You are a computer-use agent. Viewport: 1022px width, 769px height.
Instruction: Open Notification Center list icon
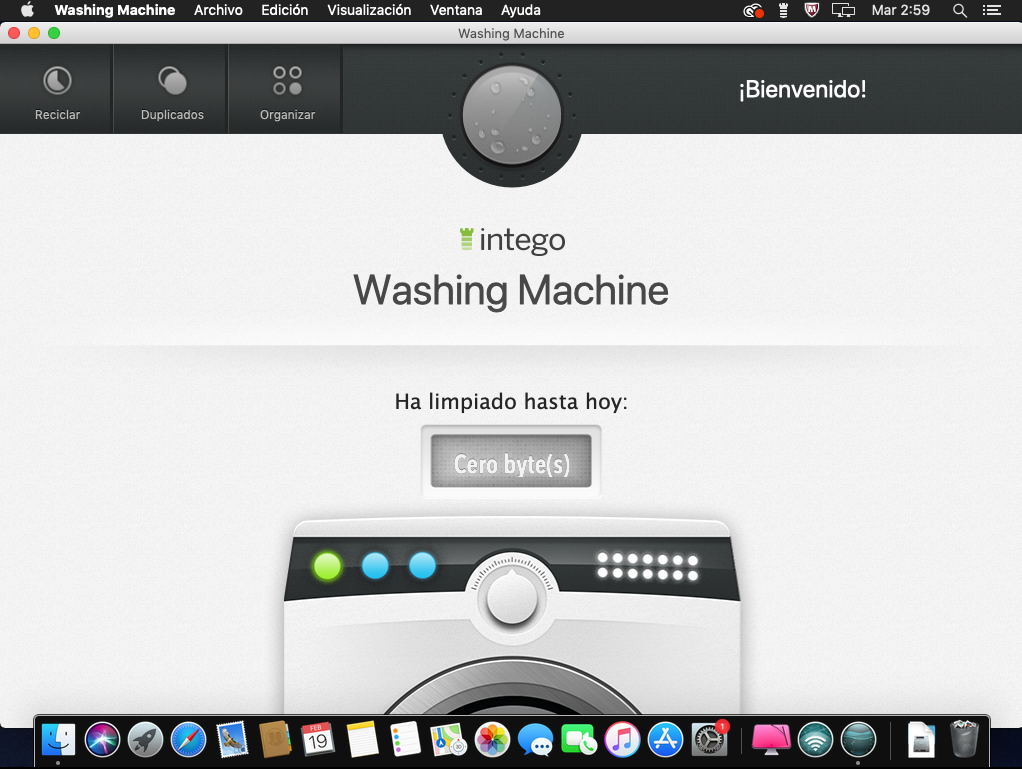pos(991,10)
